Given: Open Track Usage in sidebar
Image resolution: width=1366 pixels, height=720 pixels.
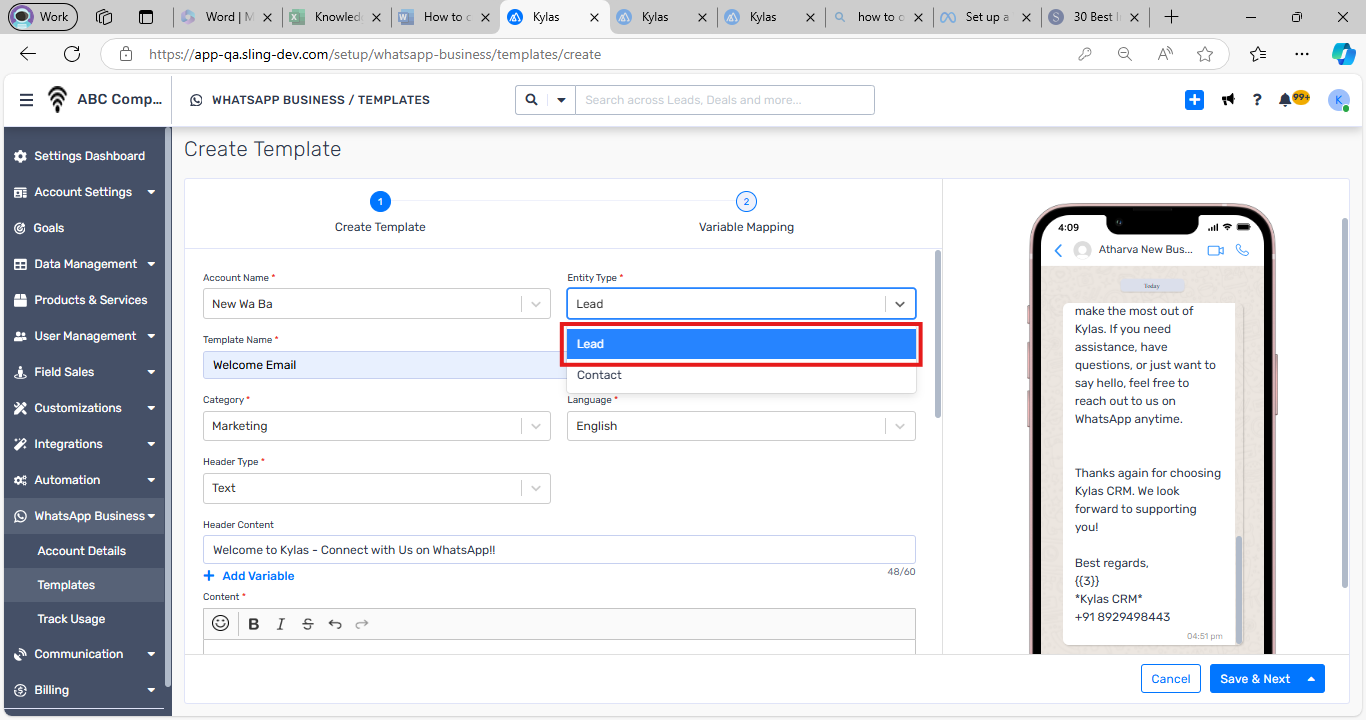Looking at the screenshot, I should click(71, 619).
